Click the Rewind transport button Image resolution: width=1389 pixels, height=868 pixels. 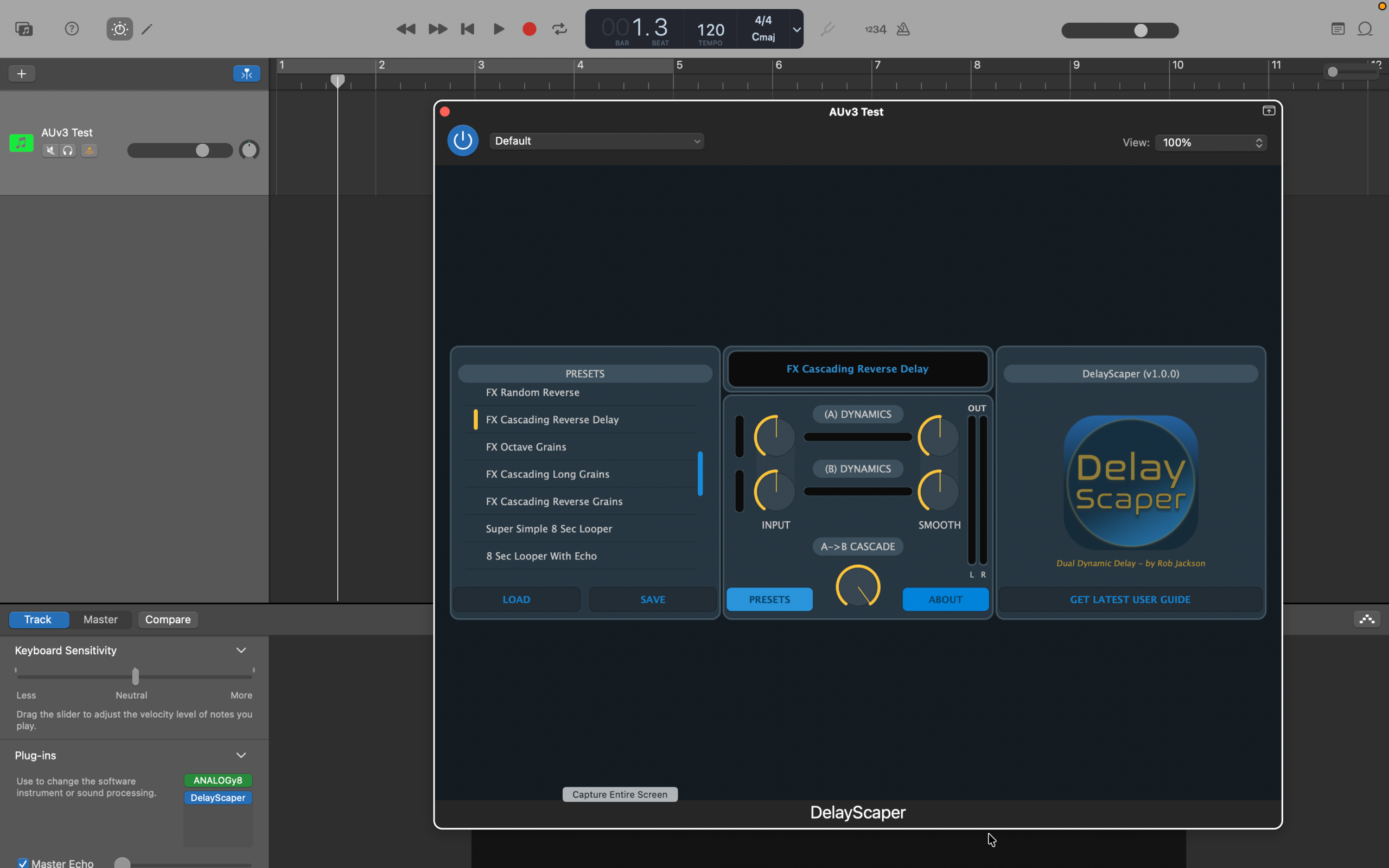[405, 29]
